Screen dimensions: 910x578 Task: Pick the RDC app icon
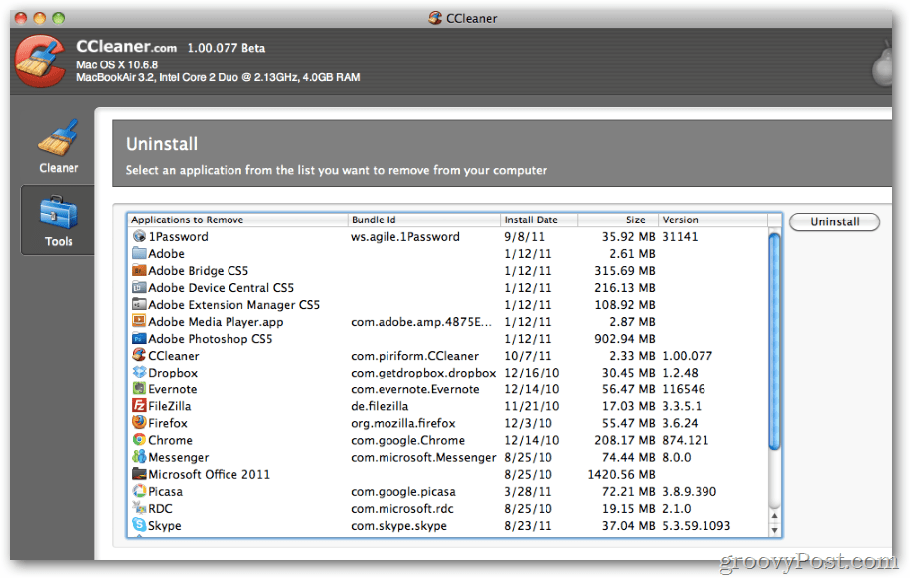tap(139, 508)
